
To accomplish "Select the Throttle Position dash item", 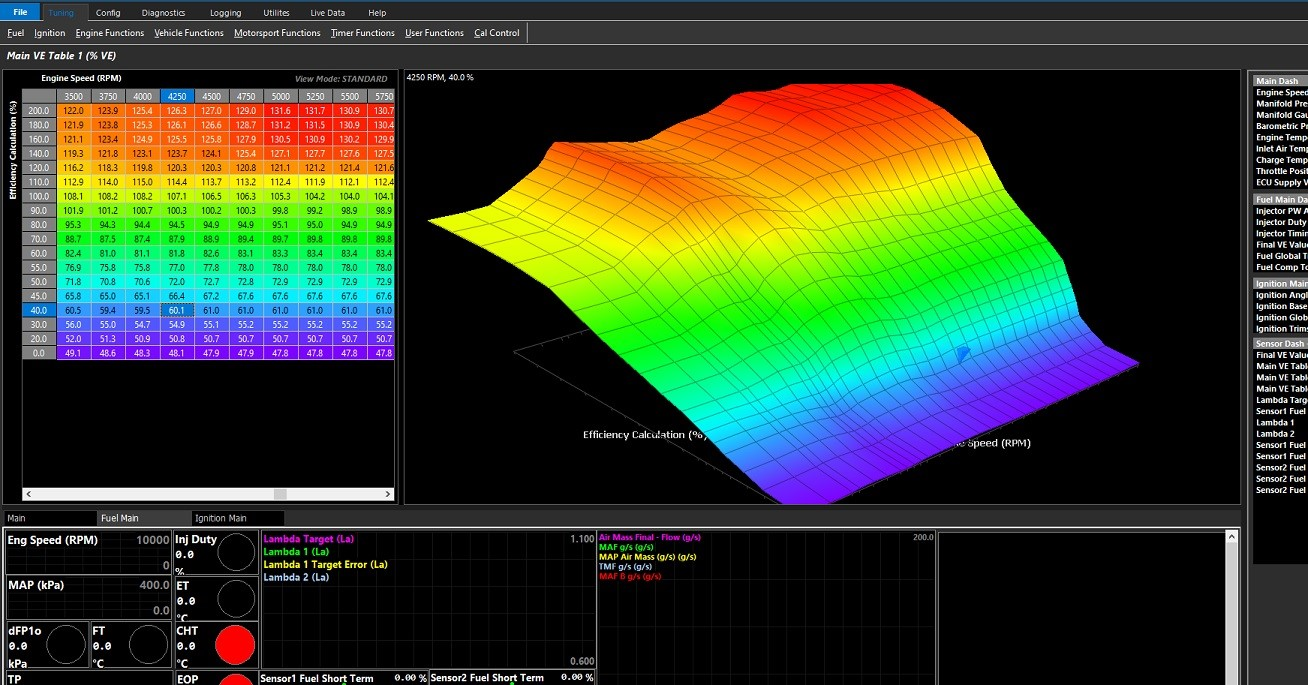I will (x=1281, y=171).
